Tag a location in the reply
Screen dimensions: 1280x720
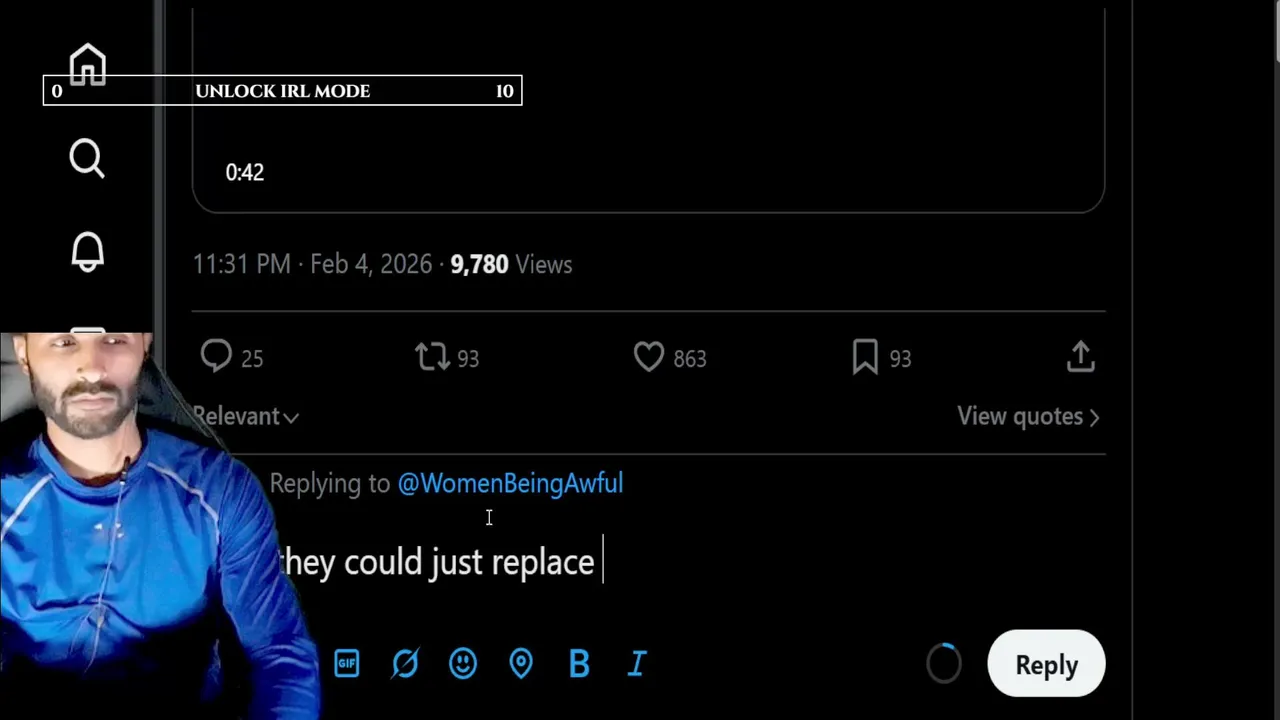[521, 663]
